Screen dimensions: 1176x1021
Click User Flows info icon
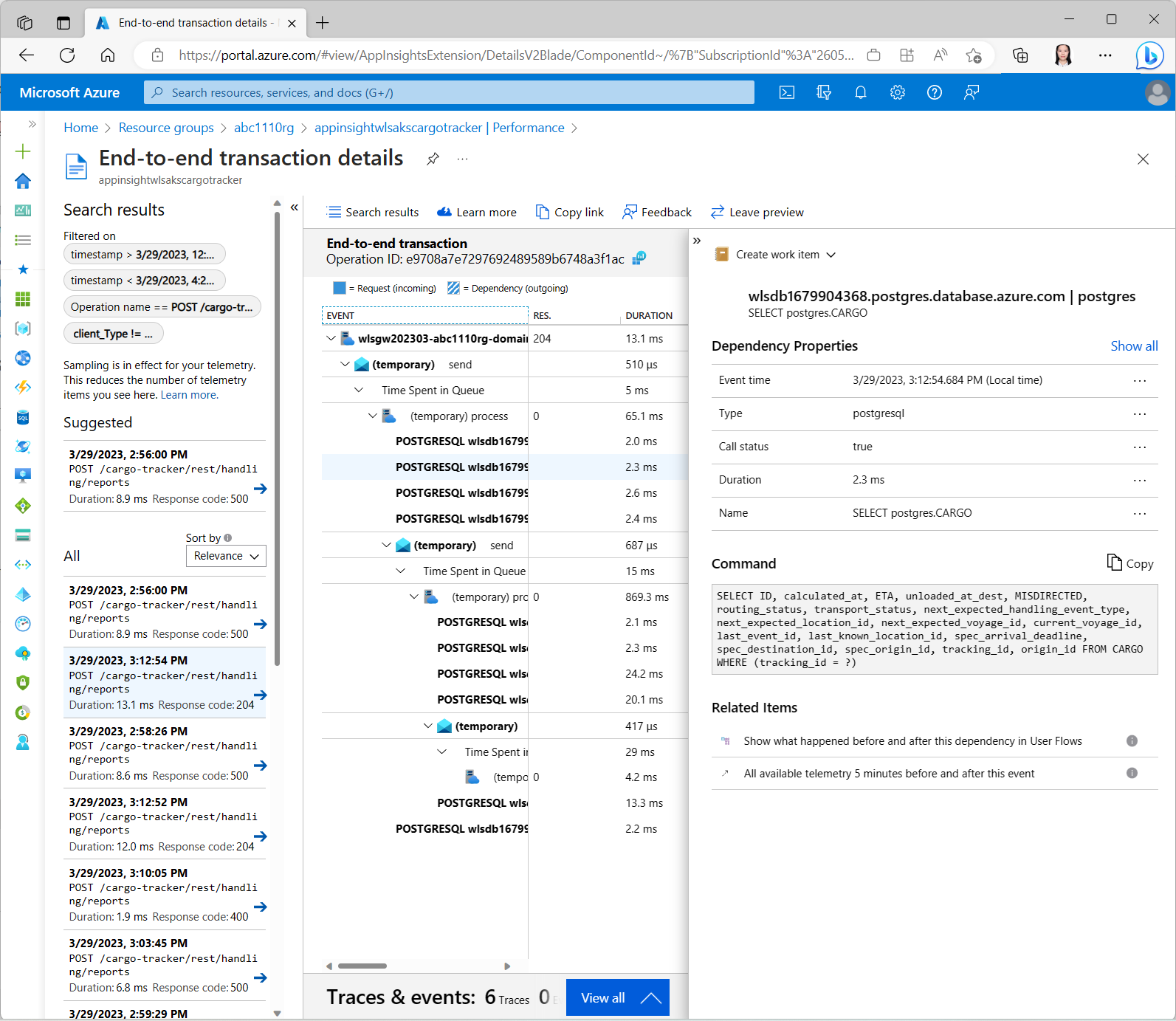[x=1132, y=741]
